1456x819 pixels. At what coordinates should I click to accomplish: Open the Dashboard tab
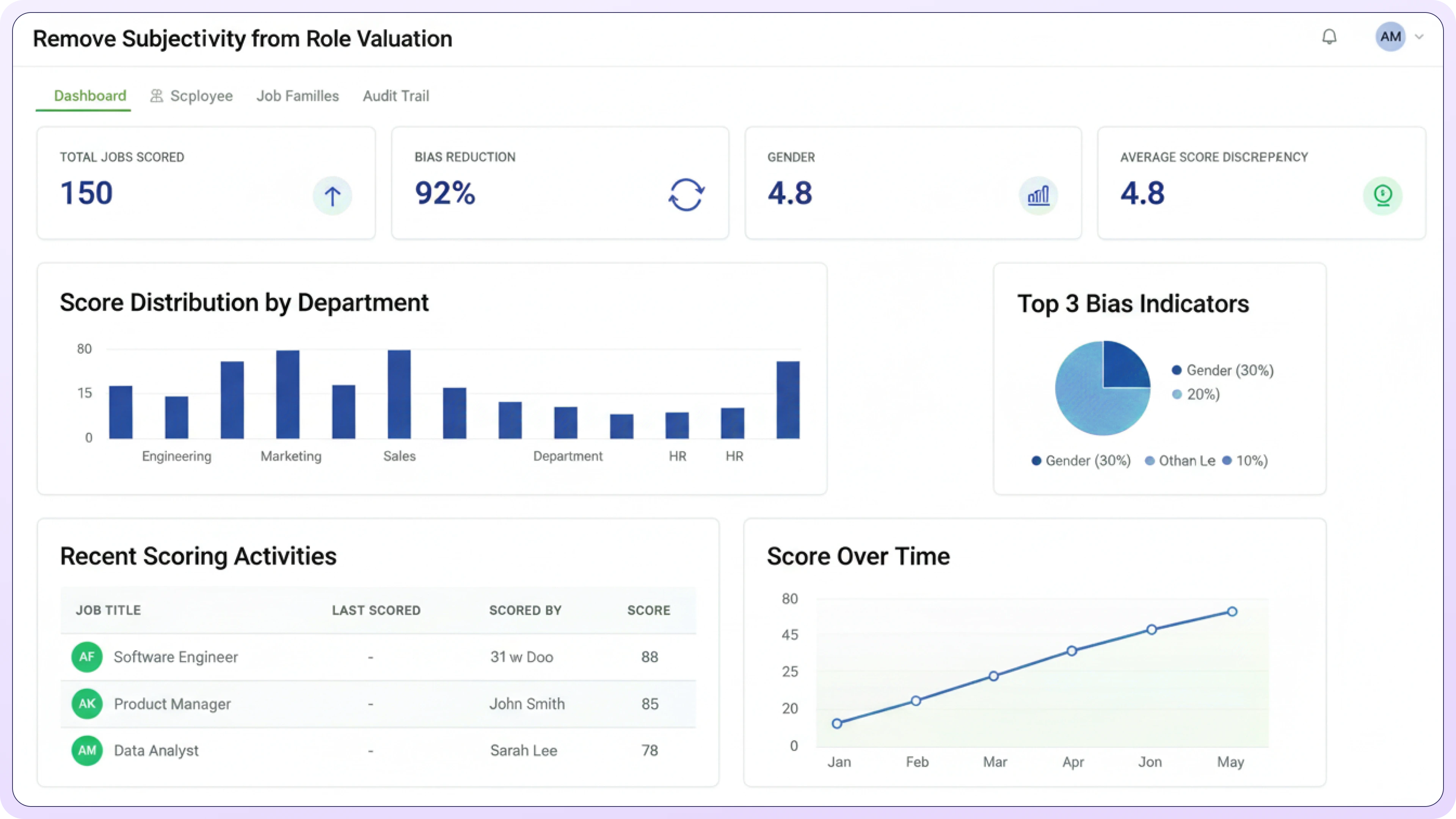[90, 96]
